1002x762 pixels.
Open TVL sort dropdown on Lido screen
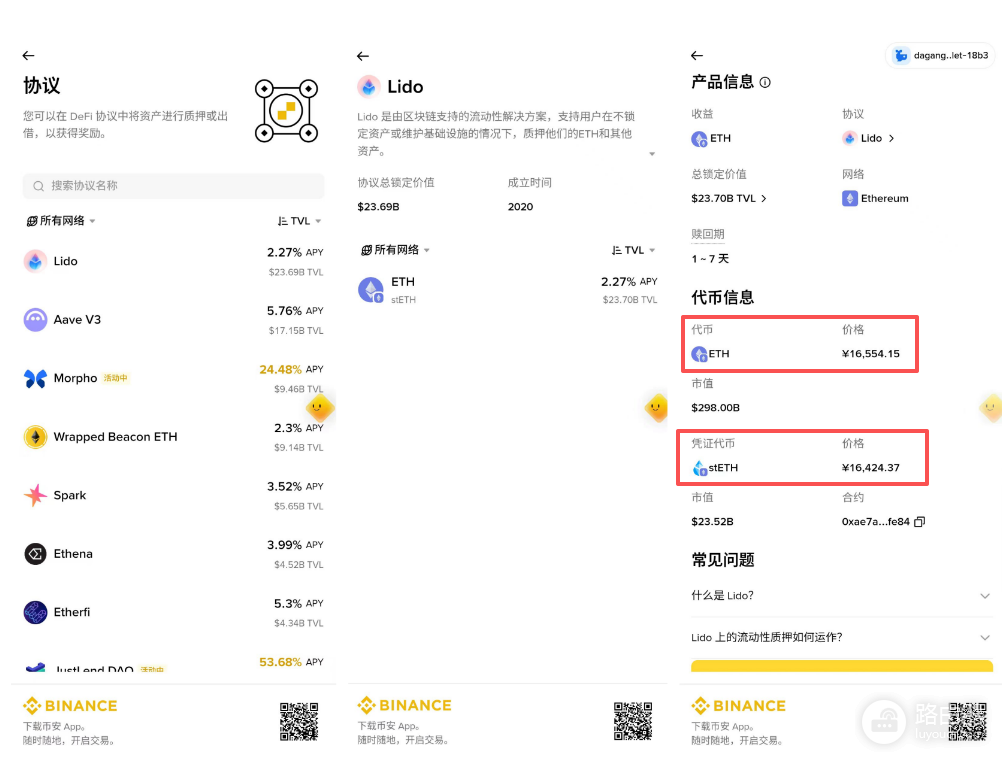click(633, 250)
